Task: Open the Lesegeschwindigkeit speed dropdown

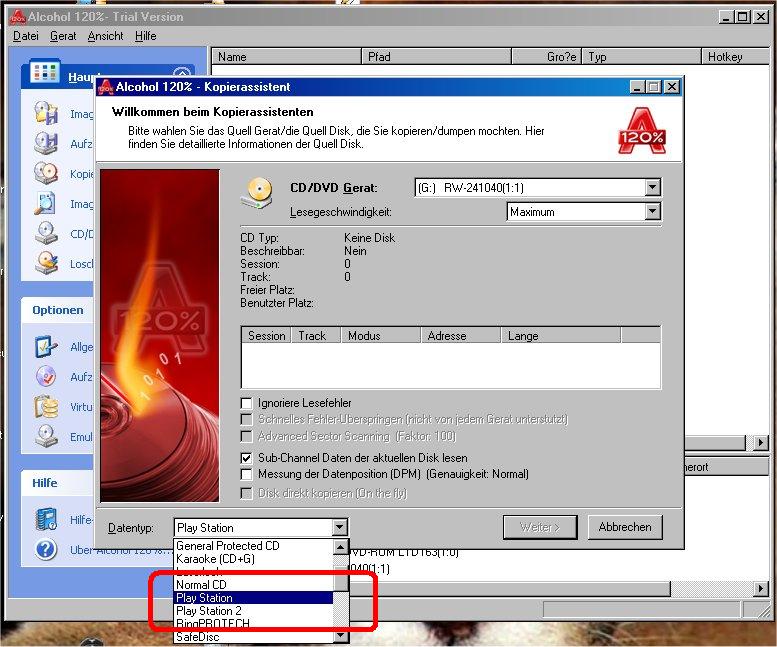Action: 653,212
